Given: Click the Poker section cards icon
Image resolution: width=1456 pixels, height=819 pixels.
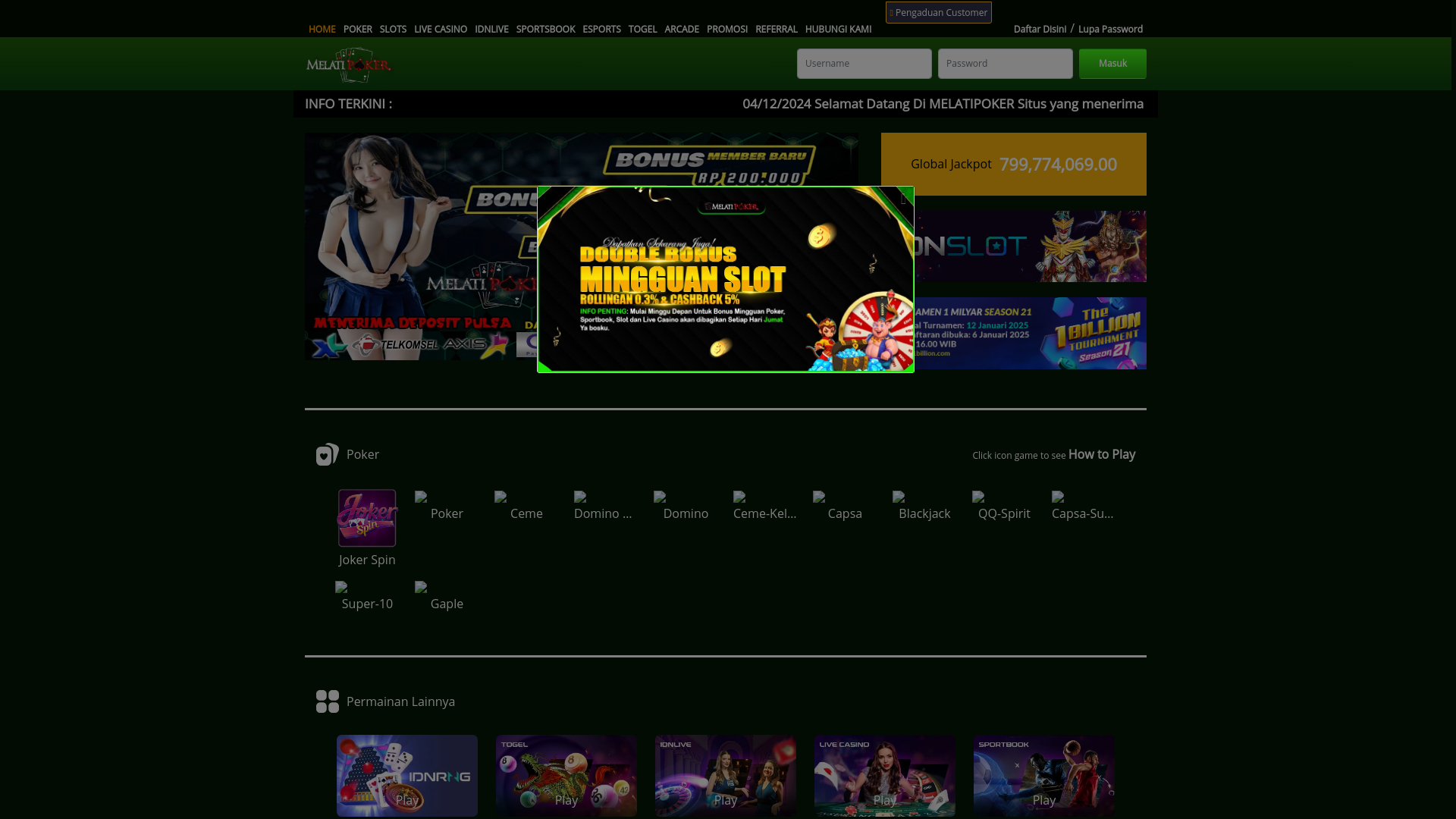Looking at the screenshot, I should pyautogui.click(x=328, y=454).
